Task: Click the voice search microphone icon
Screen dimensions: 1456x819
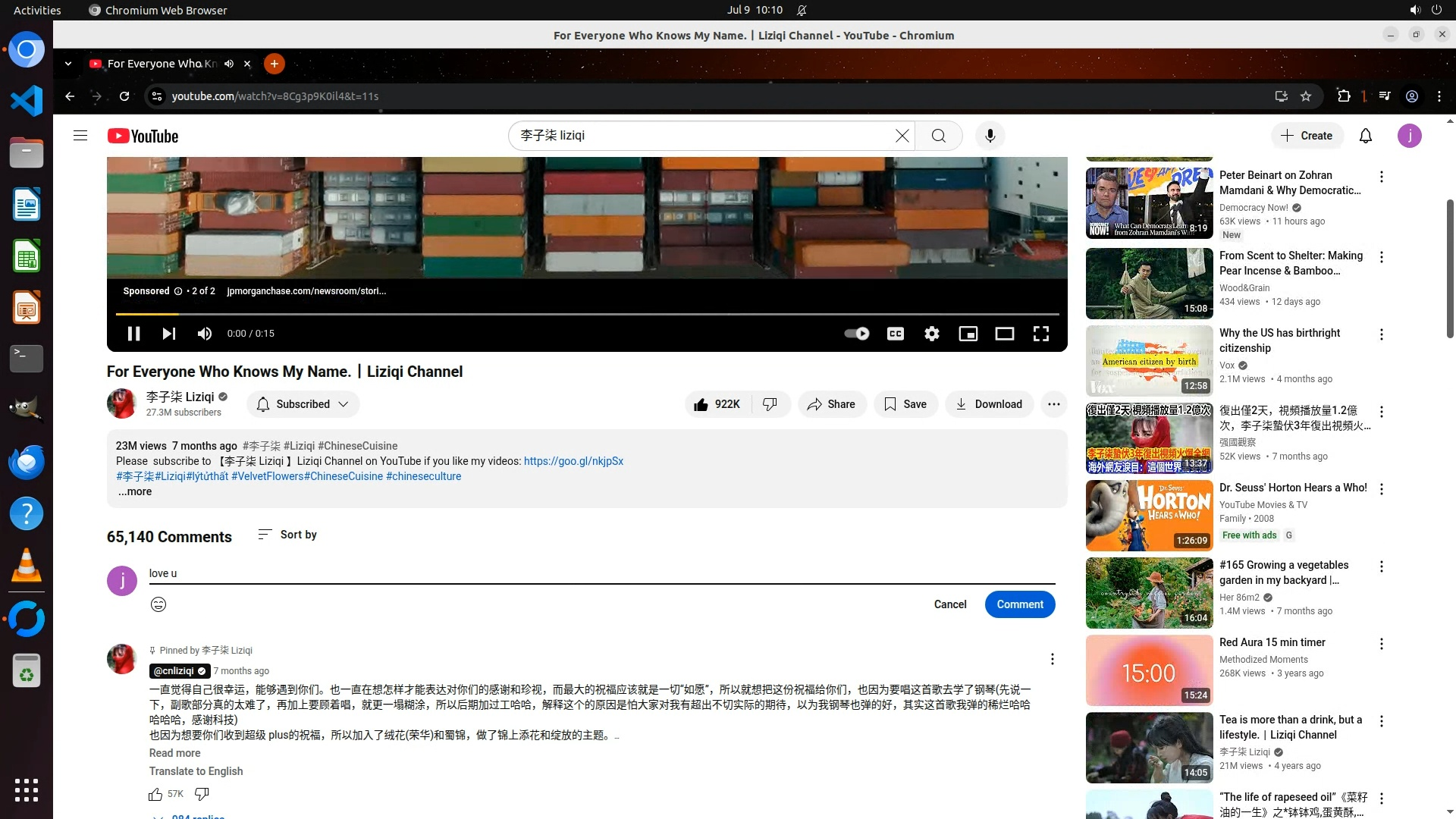Action: click(990, 136)
